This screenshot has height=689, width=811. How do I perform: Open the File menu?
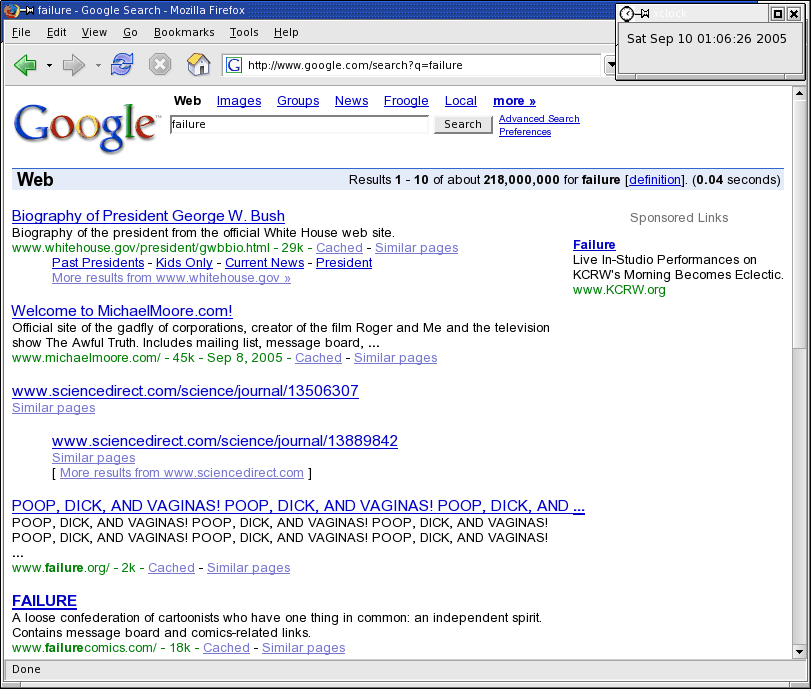pyautogui.click(x=21, y=32)
